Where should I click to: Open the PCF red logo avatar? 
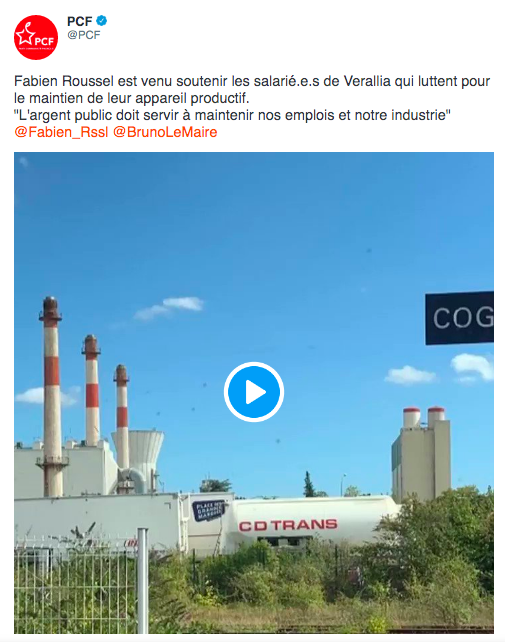point(36,38)
